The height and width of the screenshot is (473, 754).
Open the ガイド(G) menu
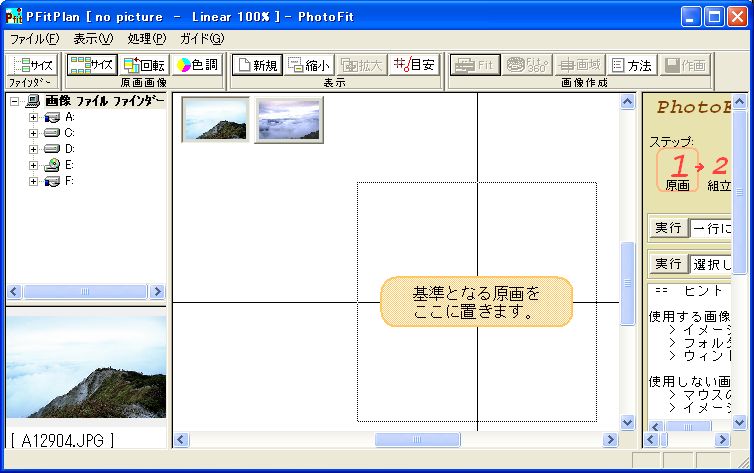coord(201,39)
